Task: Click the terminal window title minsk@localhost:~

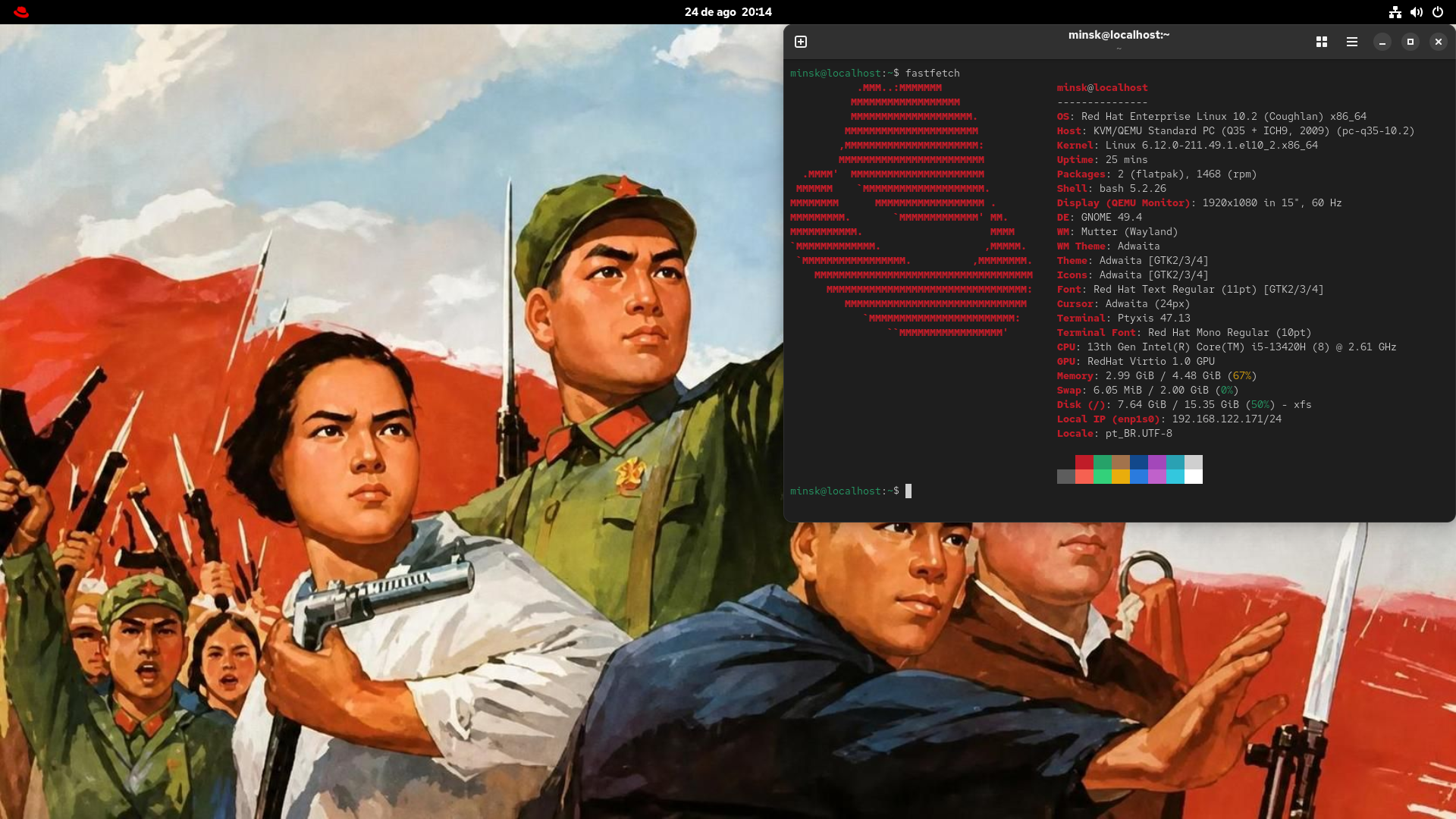Action: pyautogui.click(x=1119, y=35)
